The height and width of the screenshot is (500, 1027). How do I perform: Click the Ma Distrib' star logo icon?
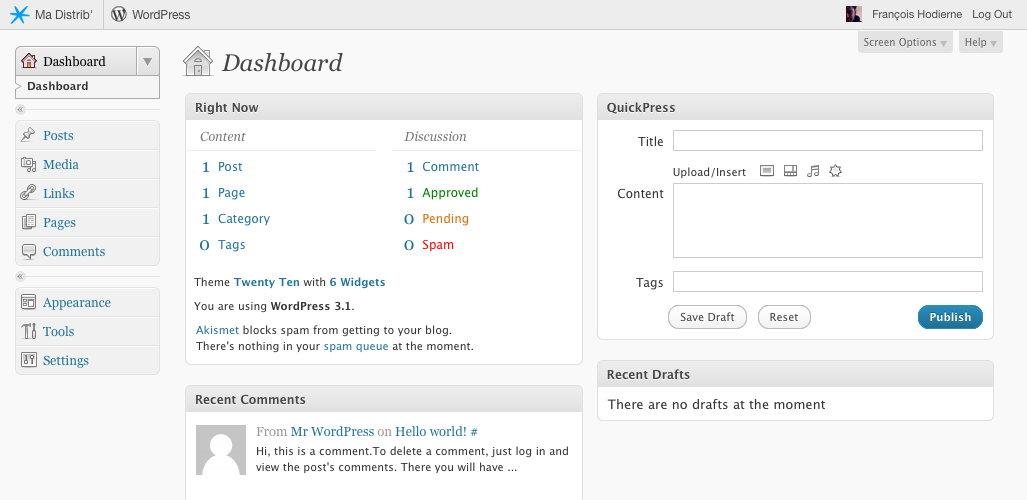pyautogui.click(x=20, y=14)
